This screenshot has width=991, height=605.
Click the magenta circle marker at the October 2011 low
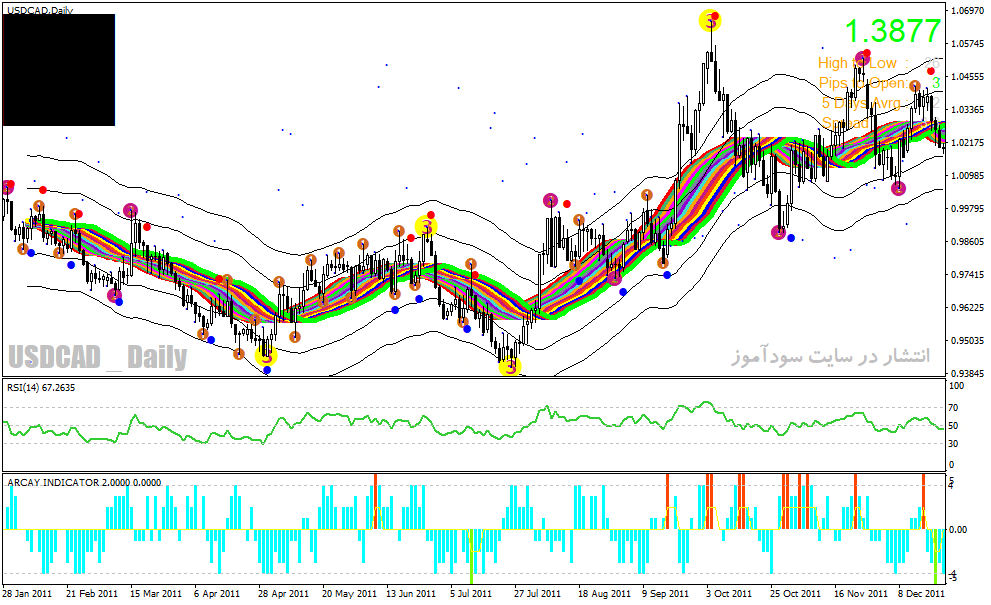point(779,233)
